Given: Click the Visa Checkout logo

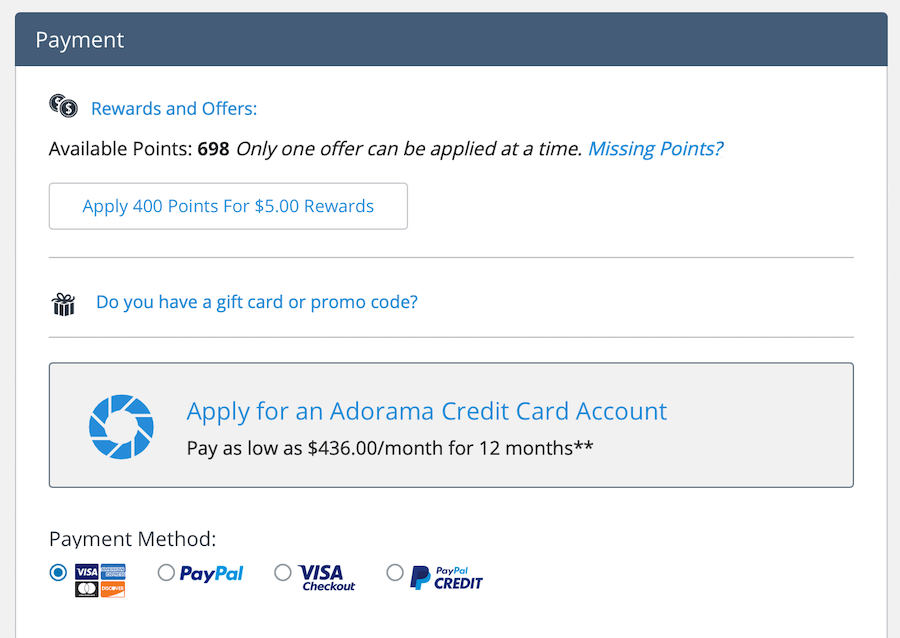Looking at the screenshot, I should click(x=327, y=578).
